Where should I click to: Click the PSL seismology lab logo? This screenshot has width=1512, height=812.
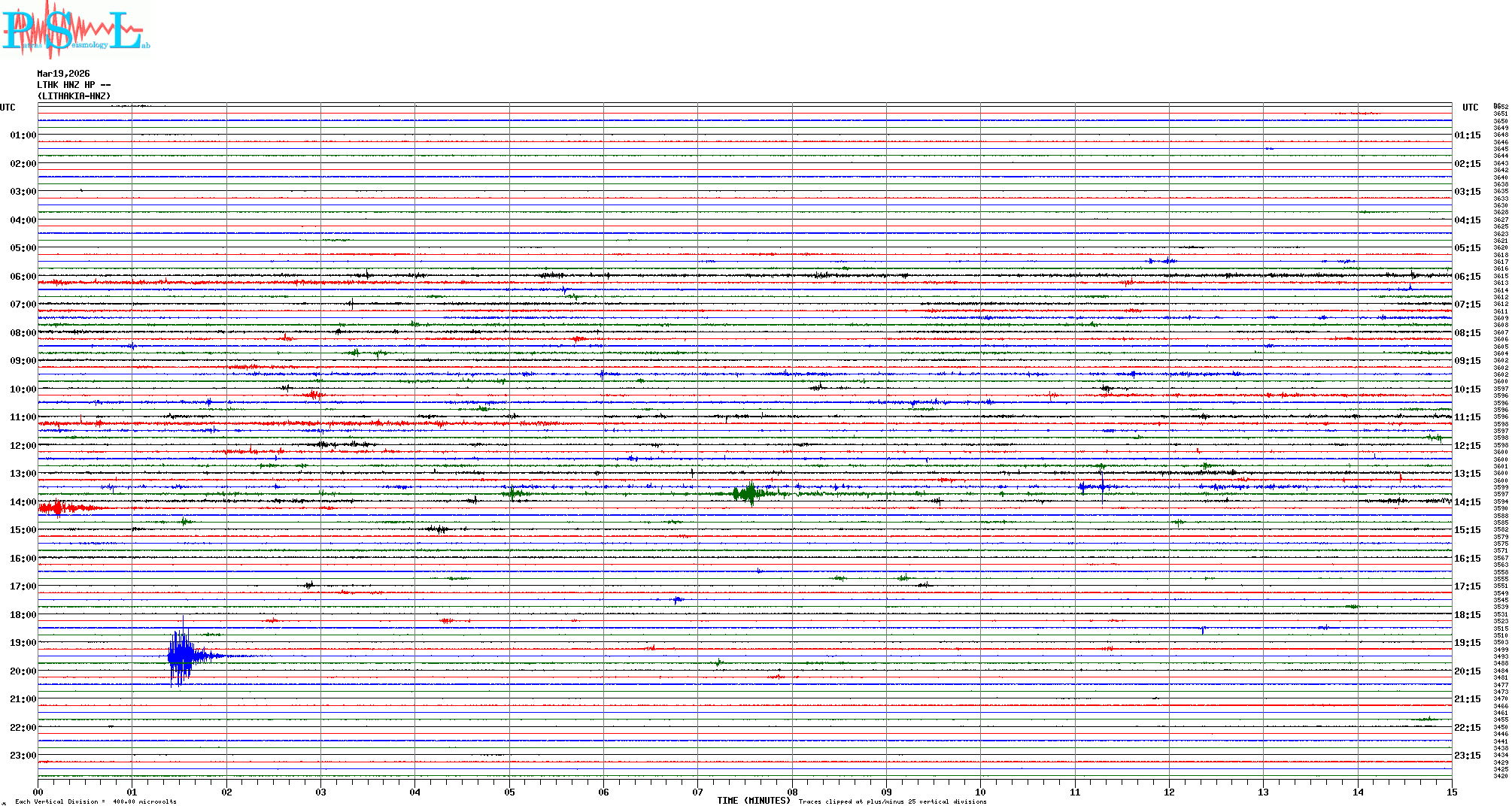74,30
